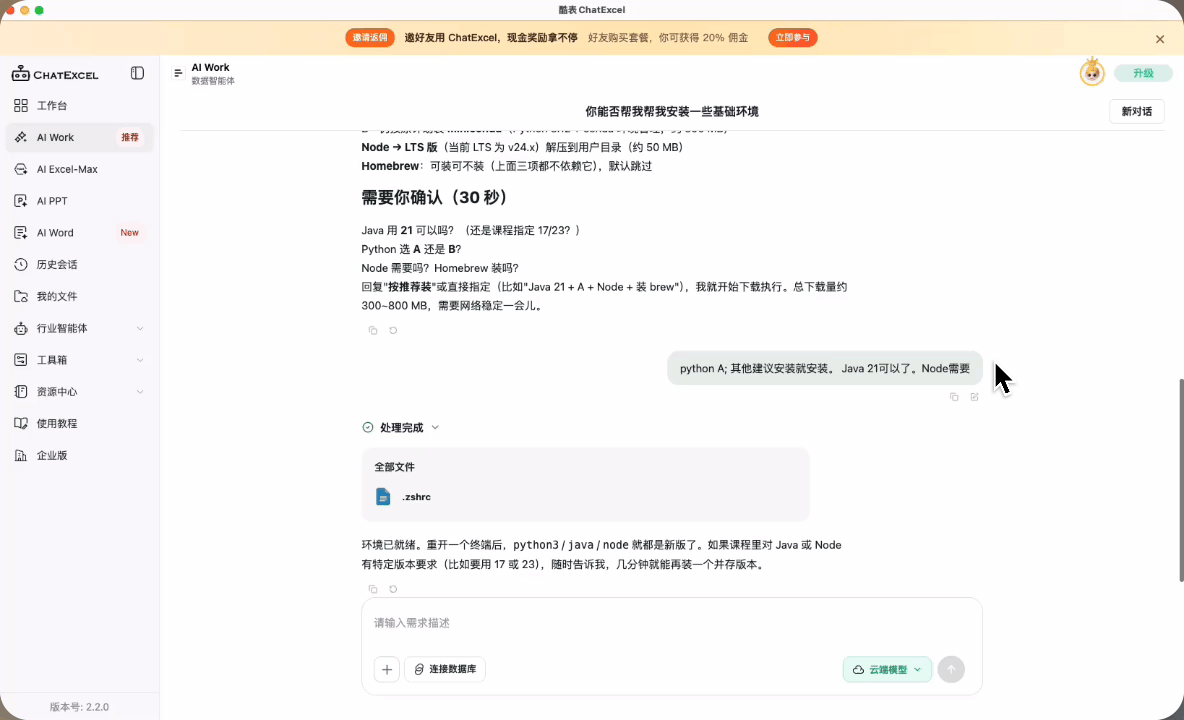Click the 升级 upgrade button

click(x=1143, y=73)
